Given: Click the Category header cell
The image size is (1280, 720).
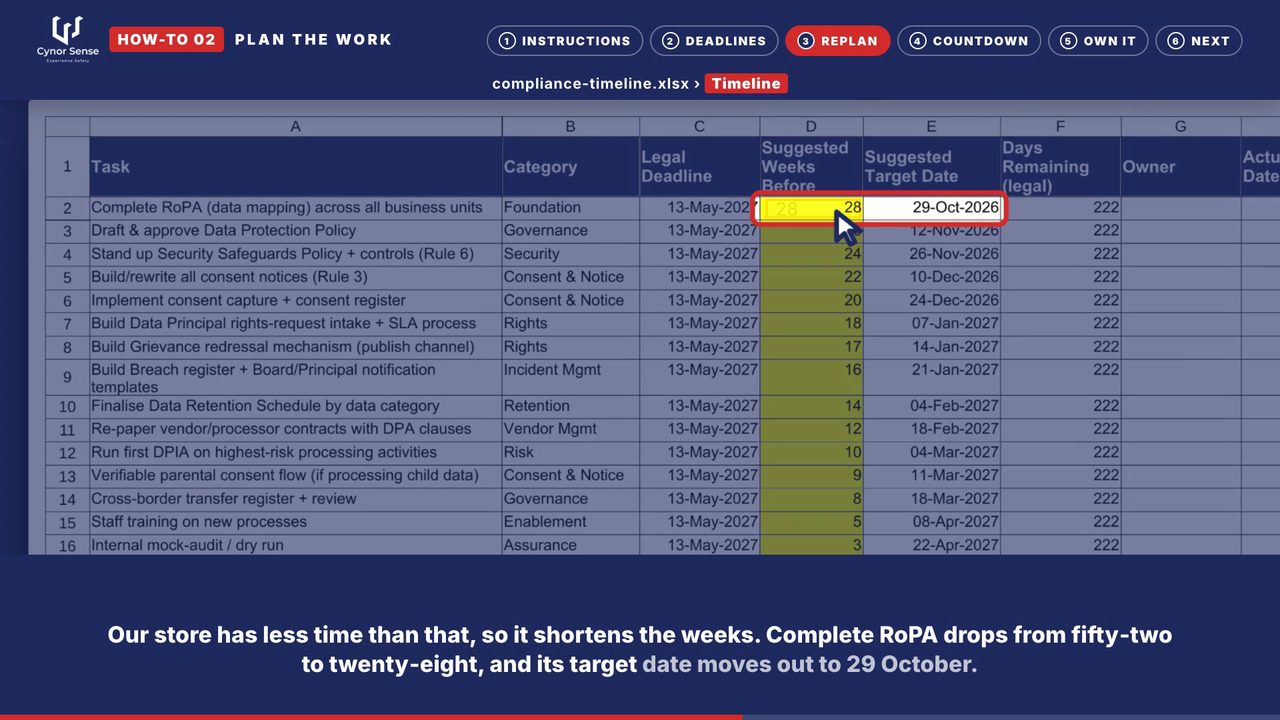Looking at the screenshot, I should [x=570, y=167].
